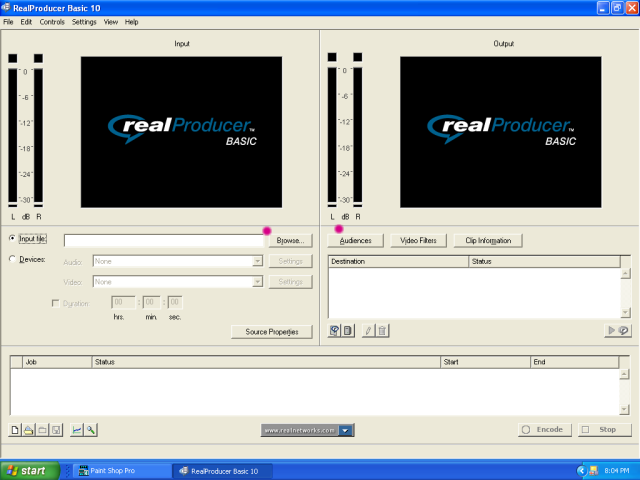640x480 pixels.
Task: Open the Clip Information dialog
Action: pyautogui.click(x=488, y=240)
